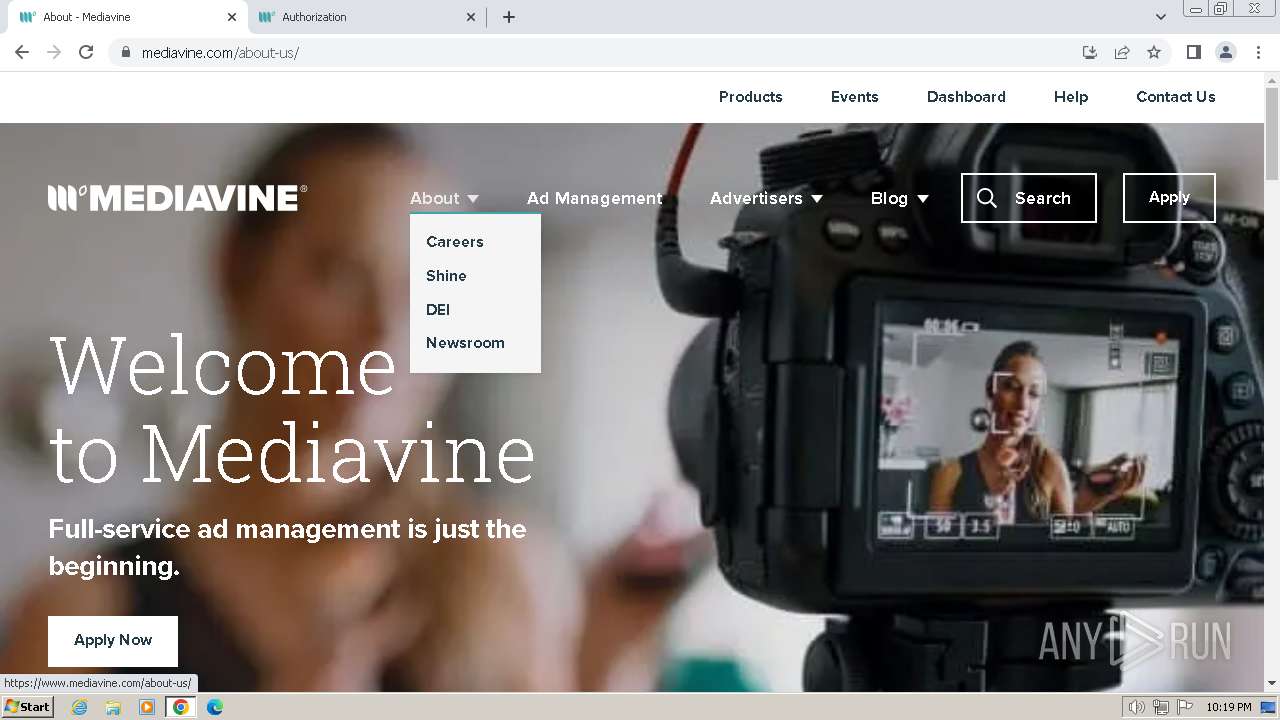Screen dimensions: 1280x720
Task: Open the Contact Us link
Action: (x=1176, y=97)
